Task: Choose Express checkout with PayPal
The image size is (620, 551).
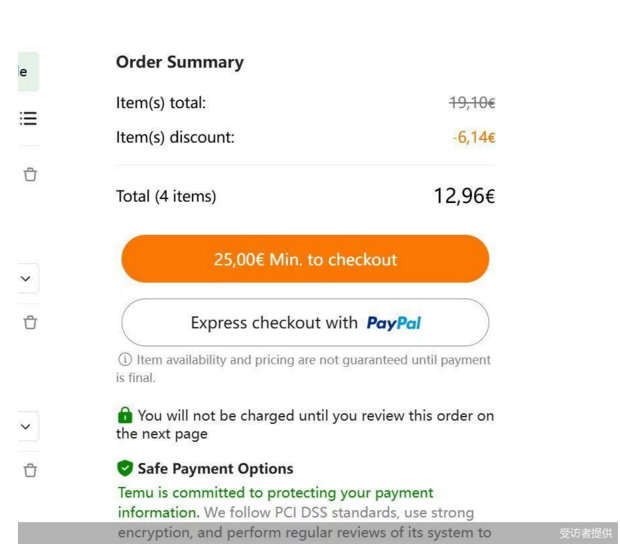Action: [x=305, y=322]
